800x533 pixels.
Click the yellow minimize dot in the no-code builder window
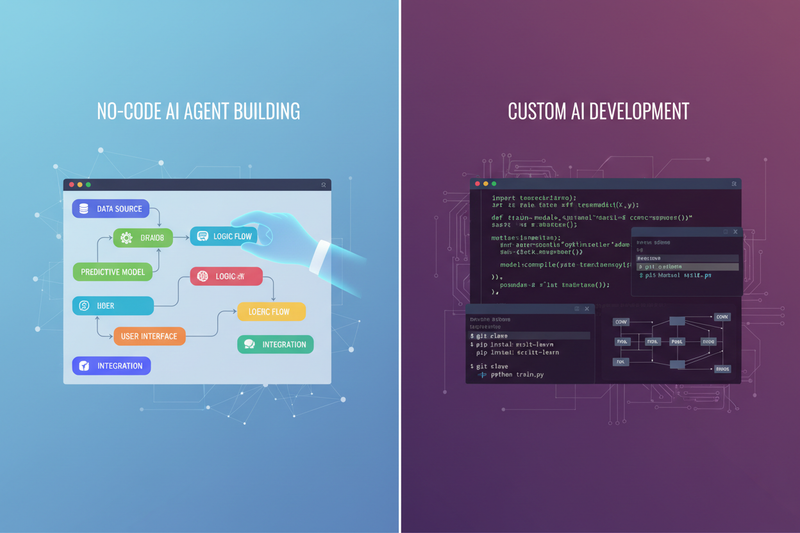80,185
